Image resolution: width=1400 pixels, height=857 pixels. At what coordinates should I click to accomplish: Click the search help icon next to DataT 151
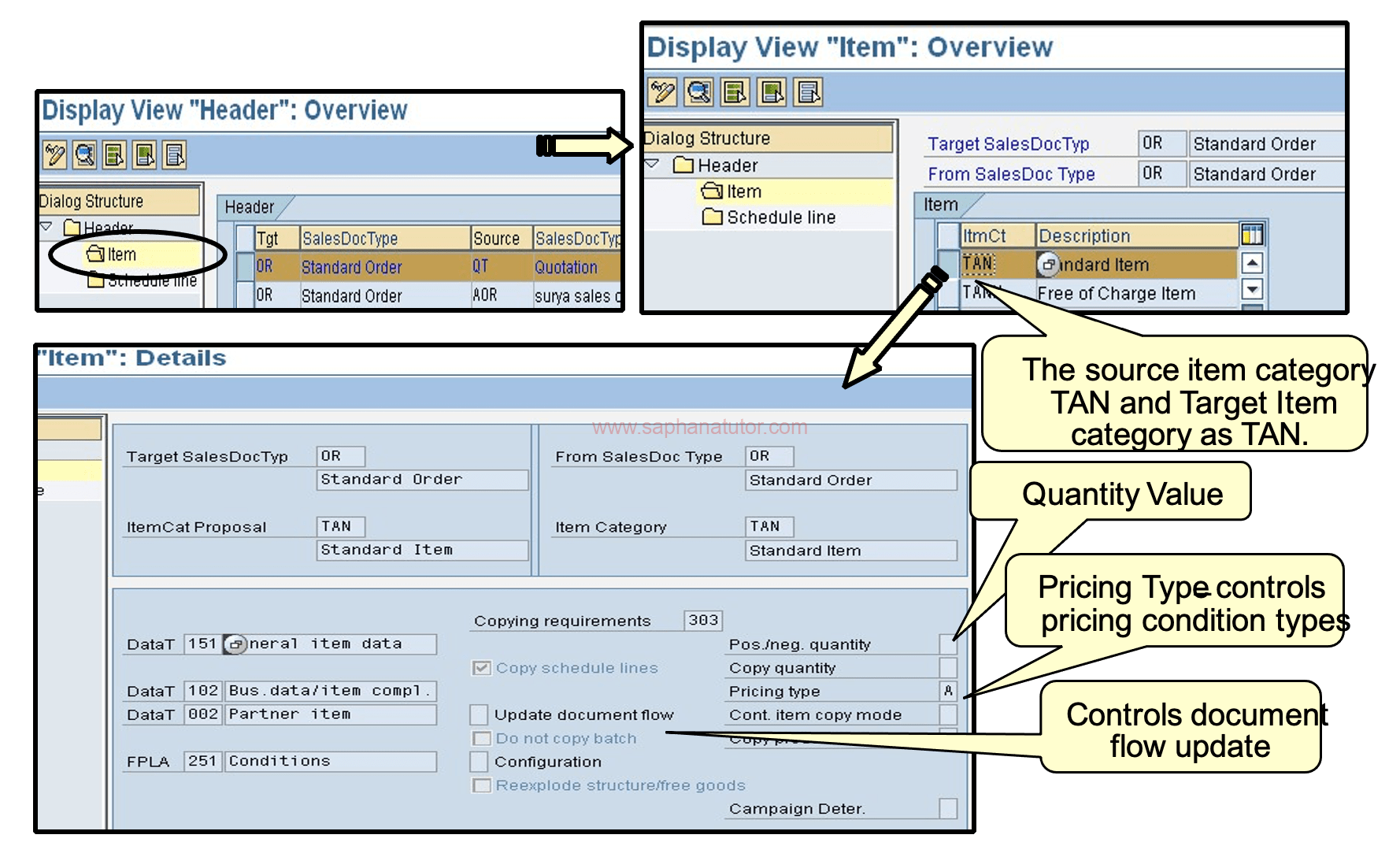[235, 644]
